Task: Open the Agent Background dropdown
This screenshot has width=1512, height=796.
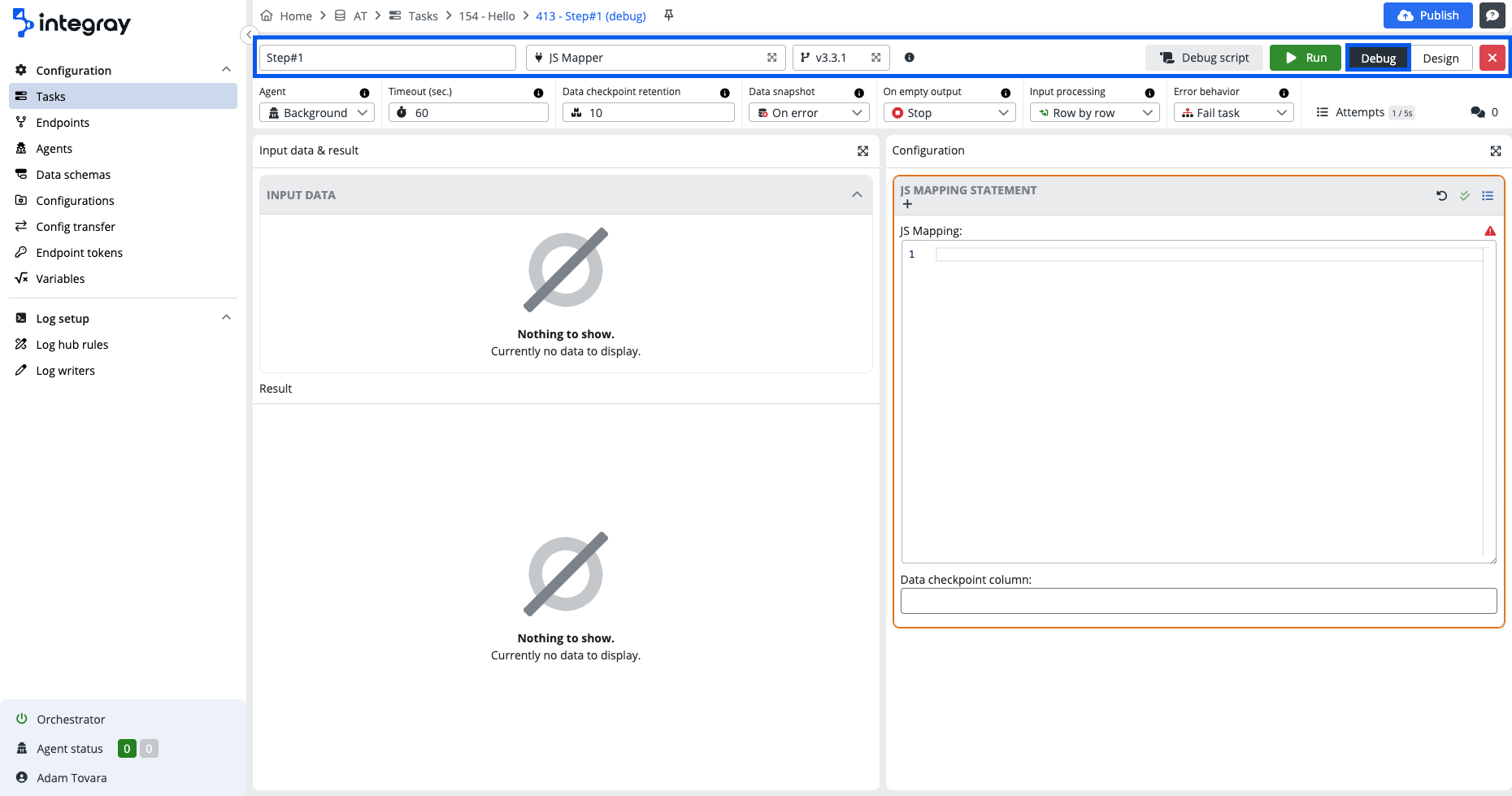Action: point(316,113)
